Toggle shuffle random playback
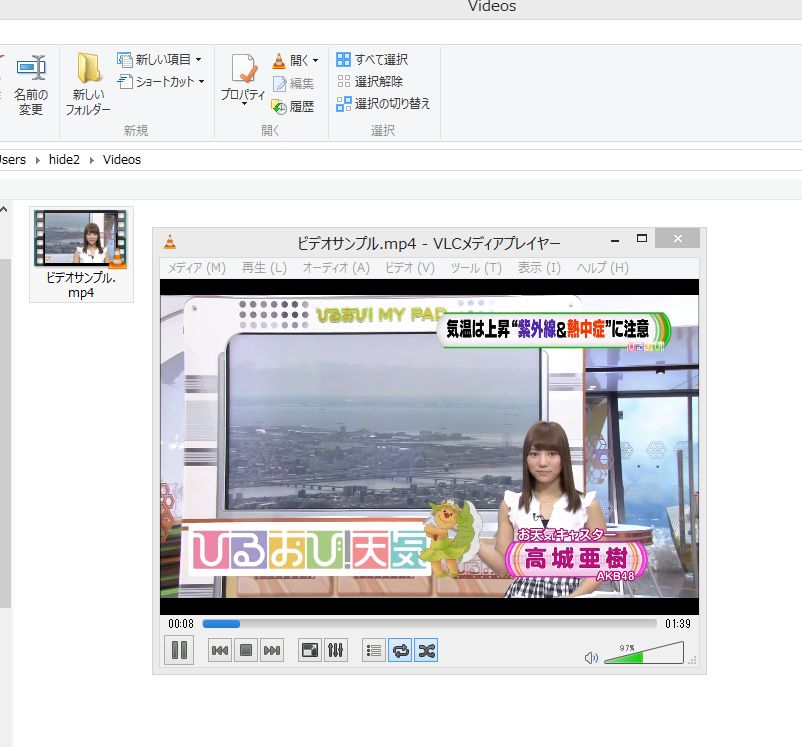This screenshot has width=802, height=747. [426, 651]
